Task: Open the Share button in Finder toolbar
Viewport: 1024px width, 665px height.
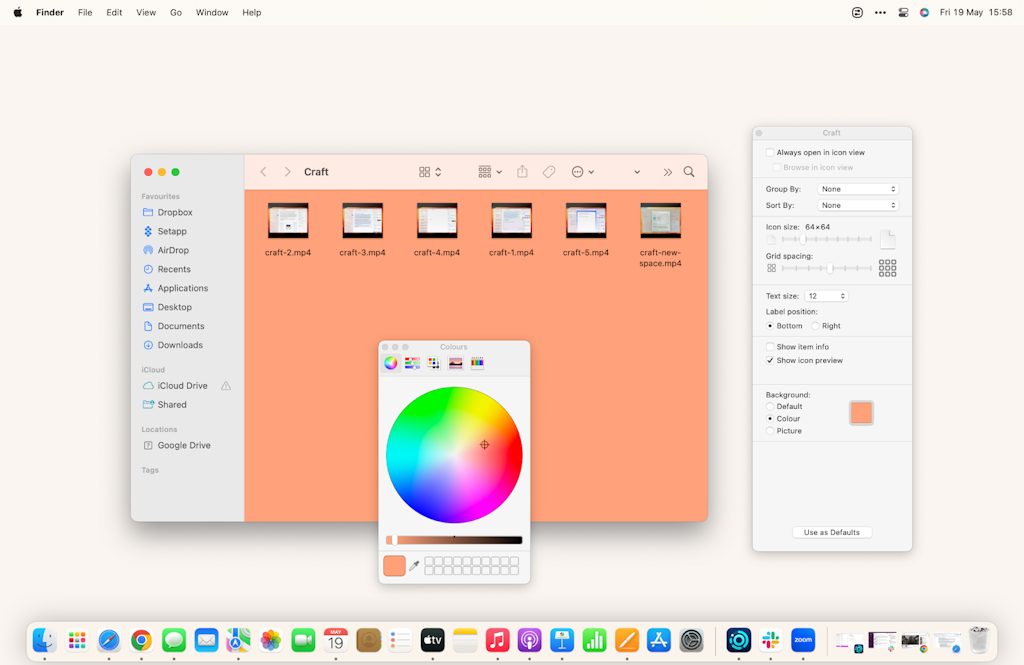Action: coord(522,171)
